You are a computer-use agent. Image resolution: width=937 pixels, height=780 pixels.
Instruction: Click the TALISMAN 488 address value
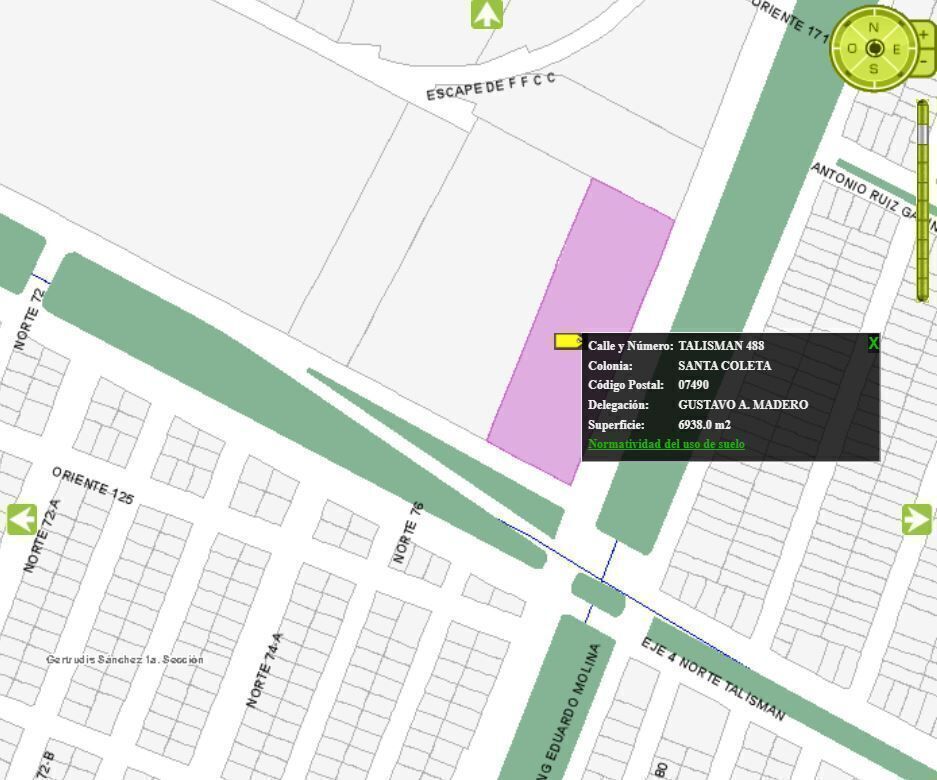pyautogui.click(x=721, y=346)
